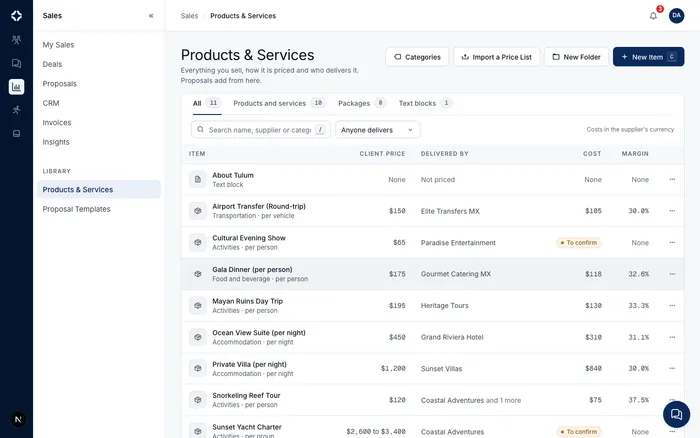This screenshot has width=700, height=438.
Task: Click the Margin column header
Action: tap(635, 154)
